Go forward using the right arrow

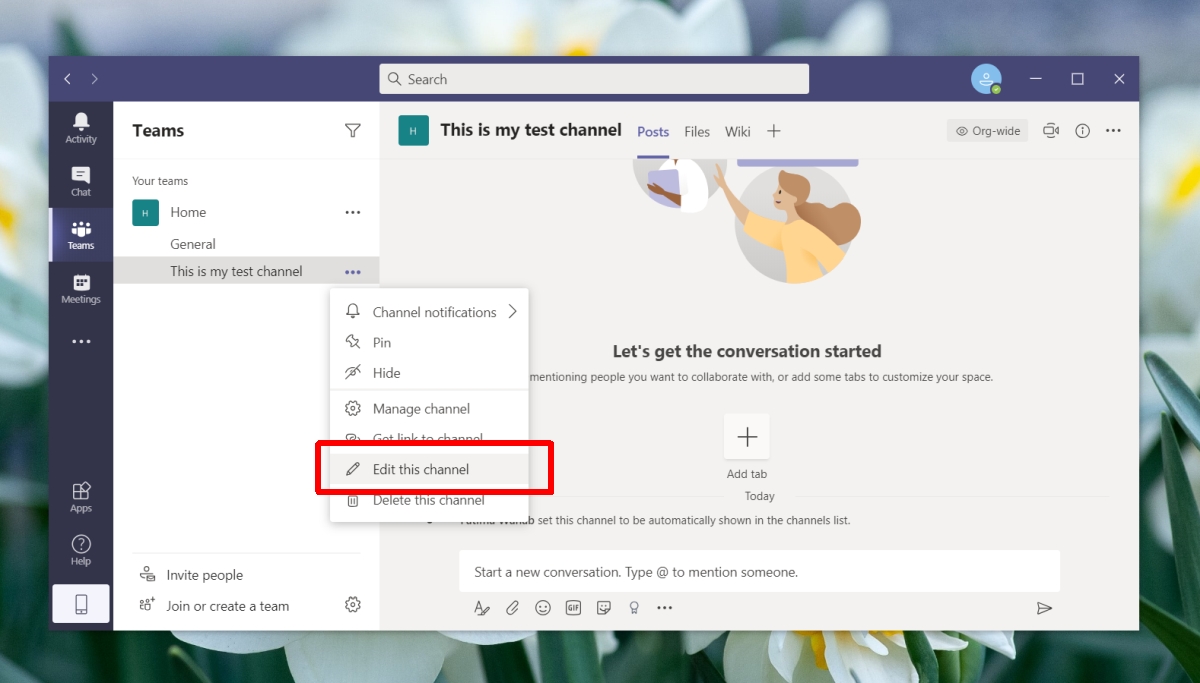tap(95, 79)
